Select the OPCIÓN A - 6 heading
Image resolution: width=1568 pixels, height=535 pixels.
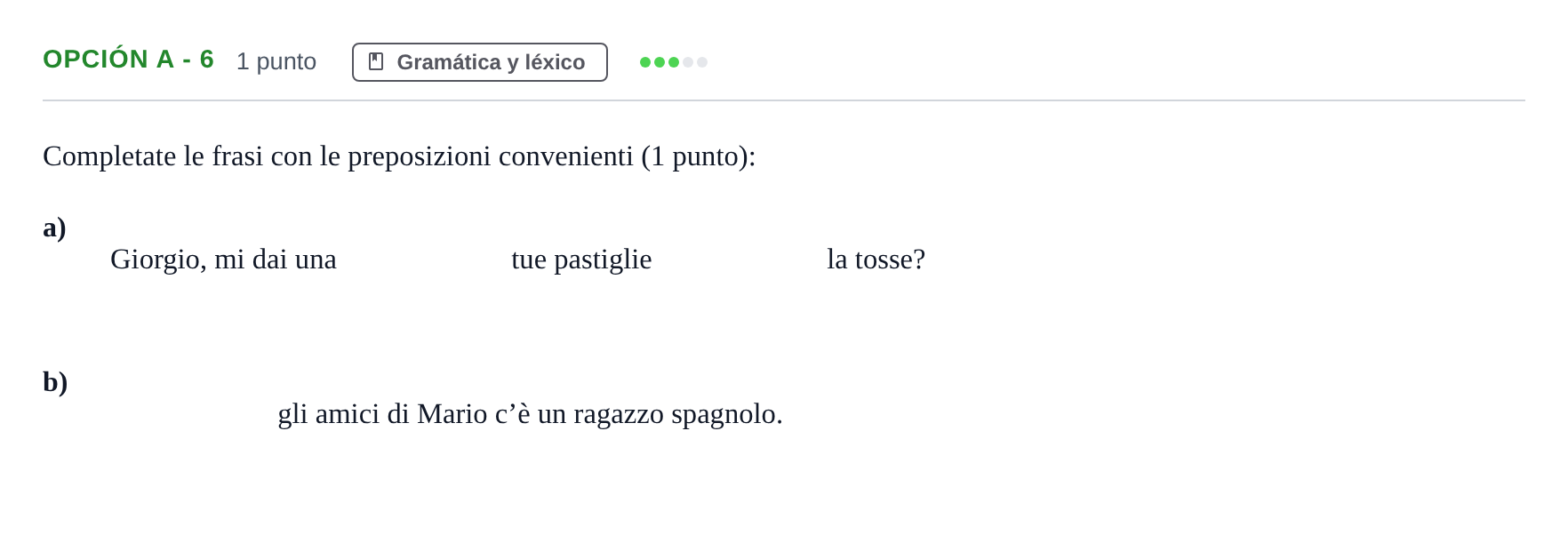pyautogui.click(x=128, y=60)
